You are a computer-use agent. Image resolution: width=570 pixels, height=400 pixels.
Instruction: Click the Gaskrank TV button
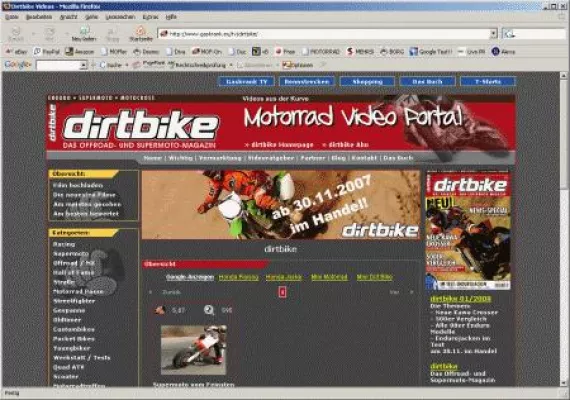point(246,81)
